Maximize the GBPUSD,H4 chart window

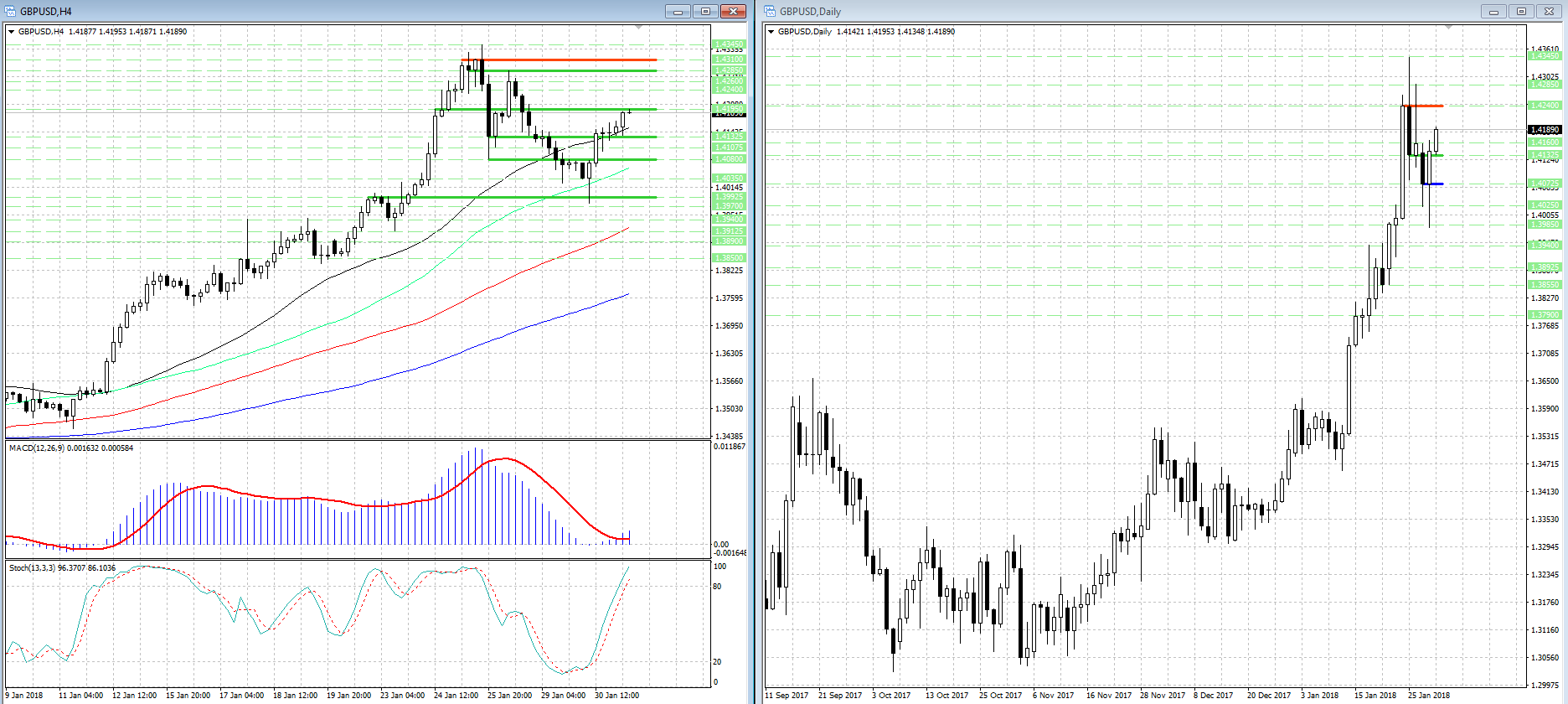coord(705,11)
